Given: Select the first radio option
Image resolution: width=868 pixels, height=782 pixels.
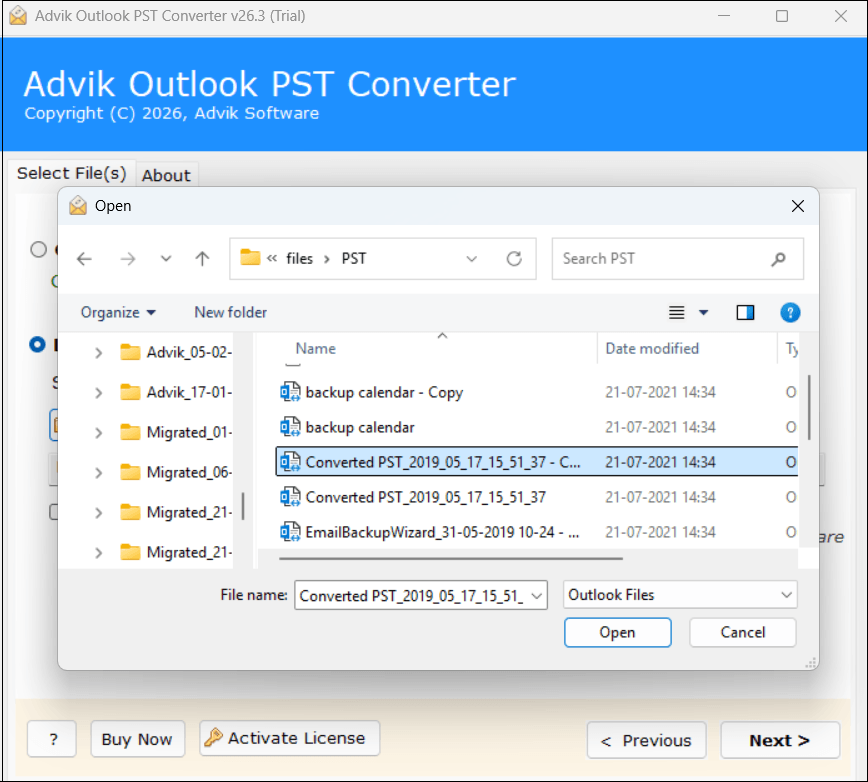Looking at the screenshot, I should (x=38, y=249).
